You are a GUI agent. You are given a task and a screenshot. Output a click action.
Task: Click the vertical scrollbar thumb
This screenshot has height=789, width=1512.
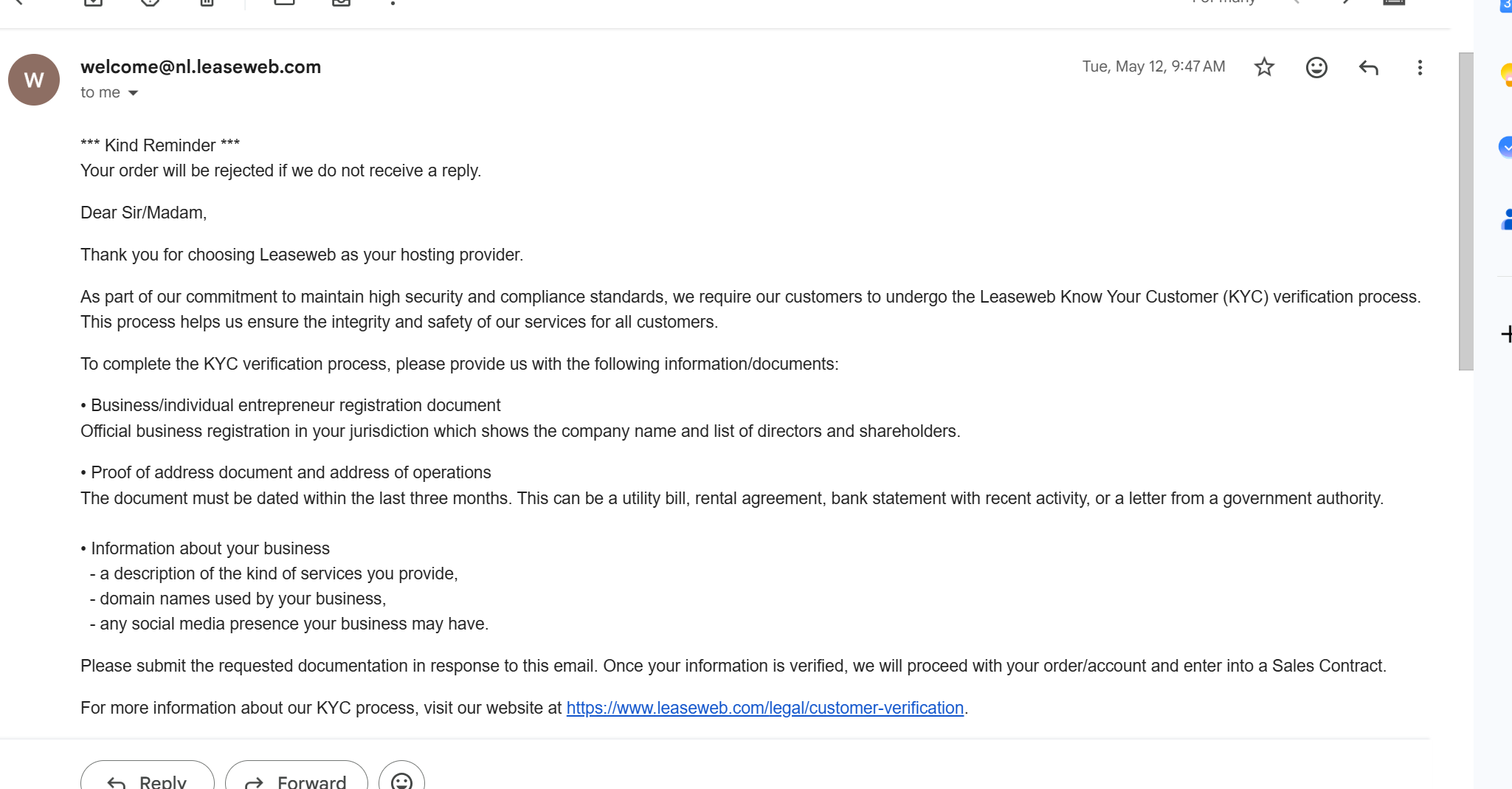pos(1466,211)
